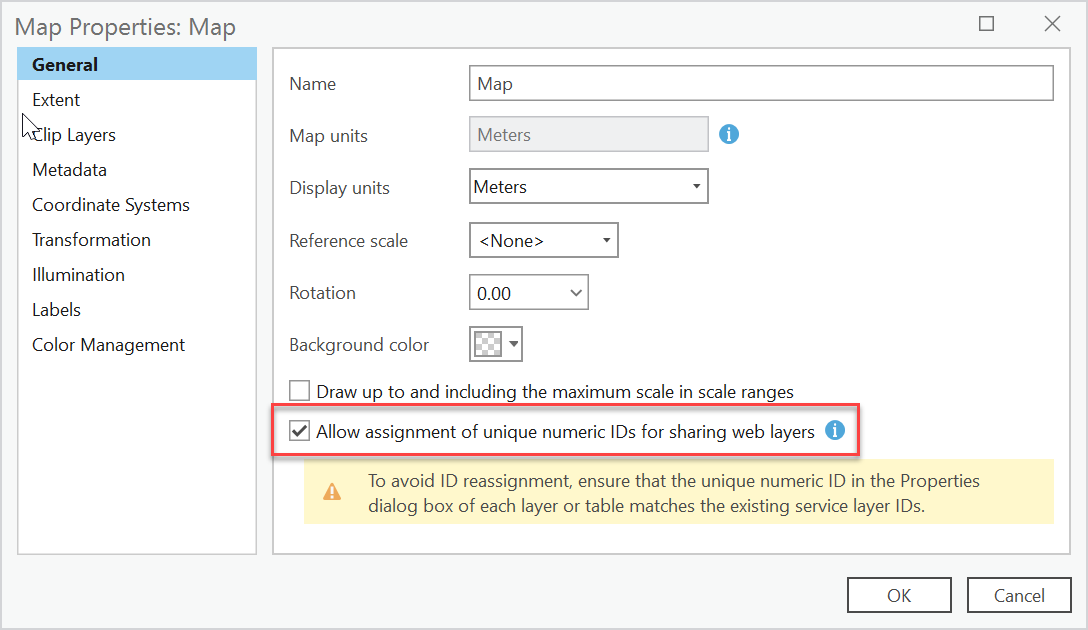Click inside the Name text field
Screen dimensions: 1088x630
(760, 83)
